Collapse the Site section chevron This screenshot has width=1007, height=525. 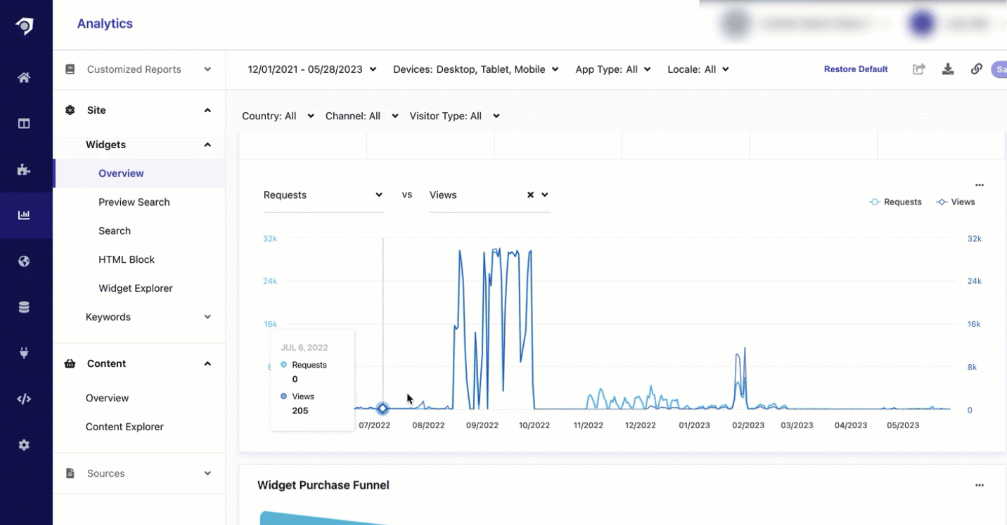coord(207,110)
